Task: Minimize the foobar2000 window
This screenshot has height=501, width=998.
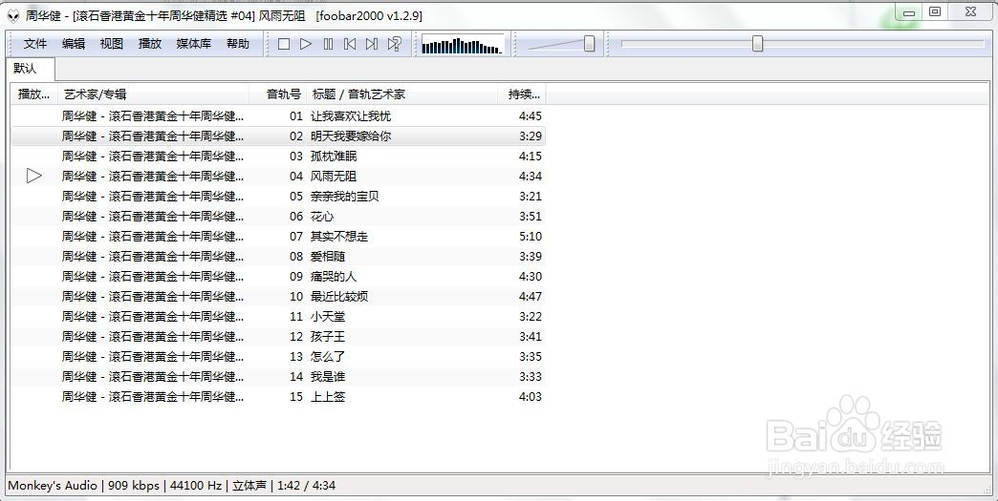Action: [910, 12]
